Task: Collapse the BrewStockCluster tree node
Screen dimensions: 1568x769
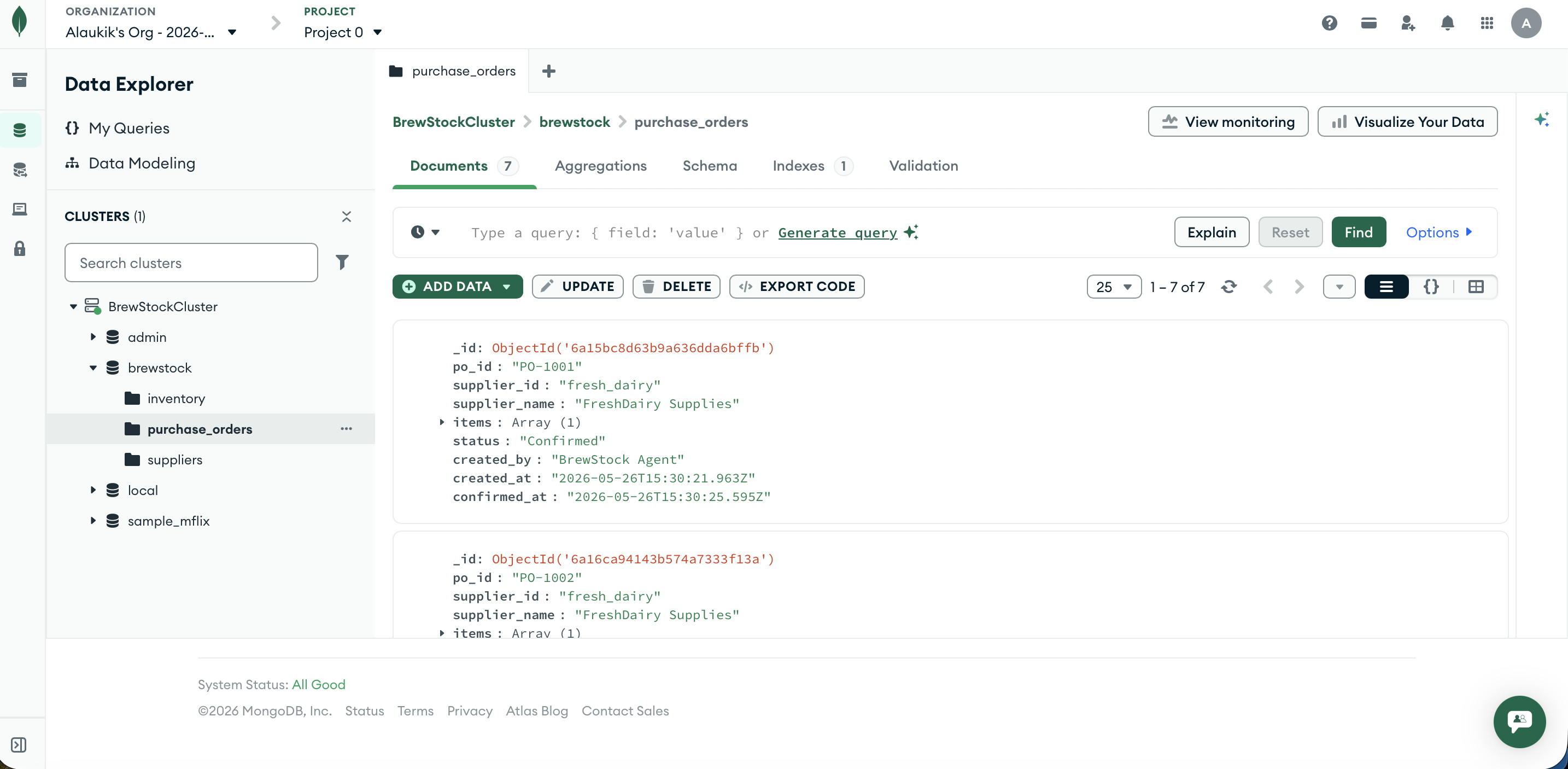Action: coord(74,307)
